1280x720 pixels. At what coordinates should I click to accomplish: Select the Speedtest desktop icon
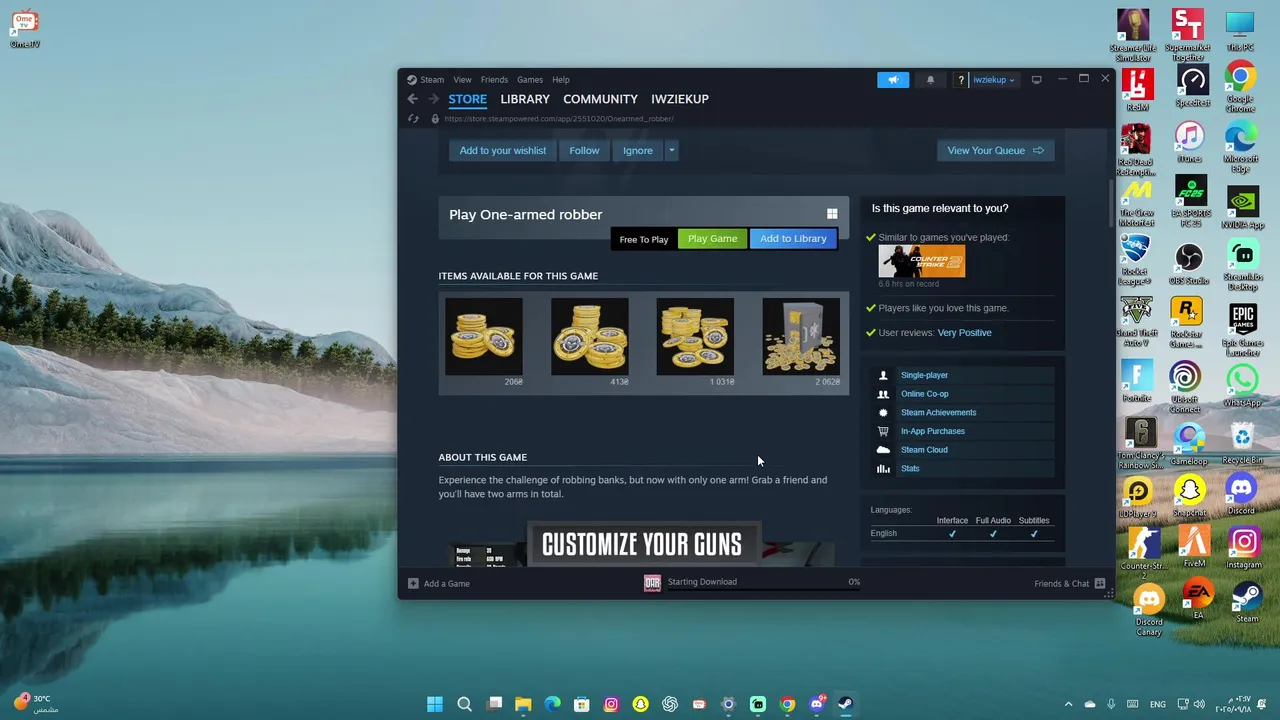point(1192,87)
